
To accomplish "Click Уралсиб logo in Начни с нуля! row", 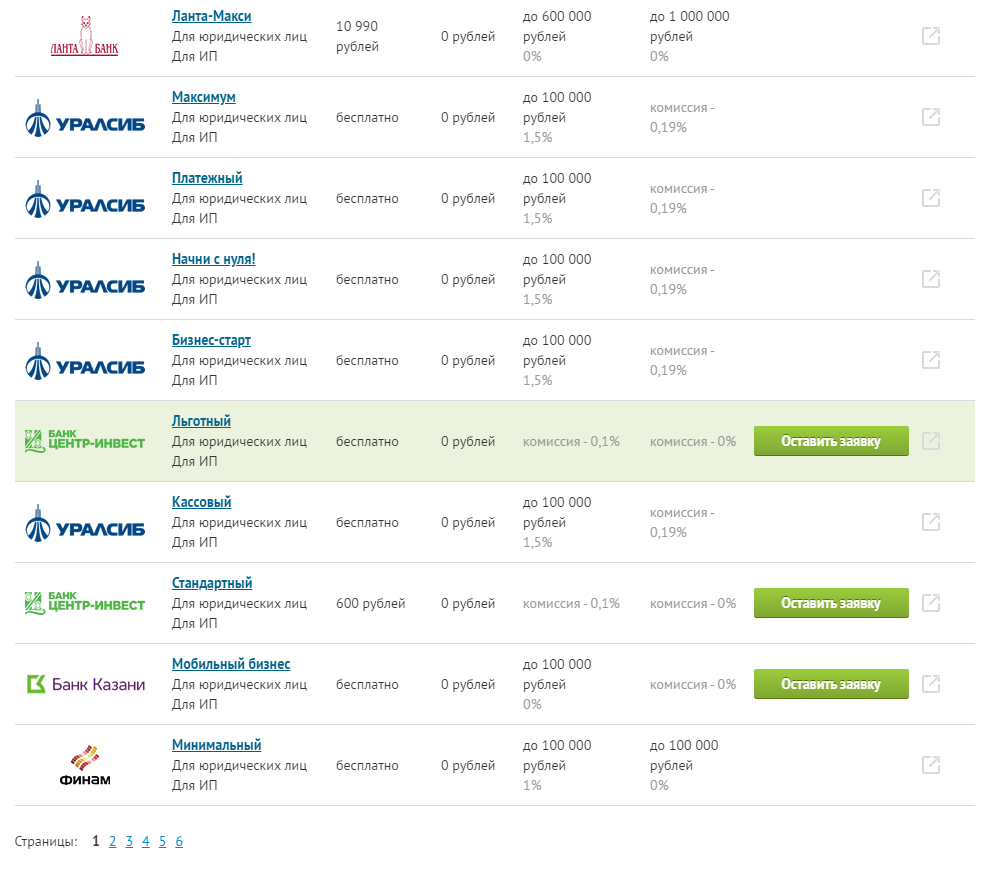I will pos(85,280).
